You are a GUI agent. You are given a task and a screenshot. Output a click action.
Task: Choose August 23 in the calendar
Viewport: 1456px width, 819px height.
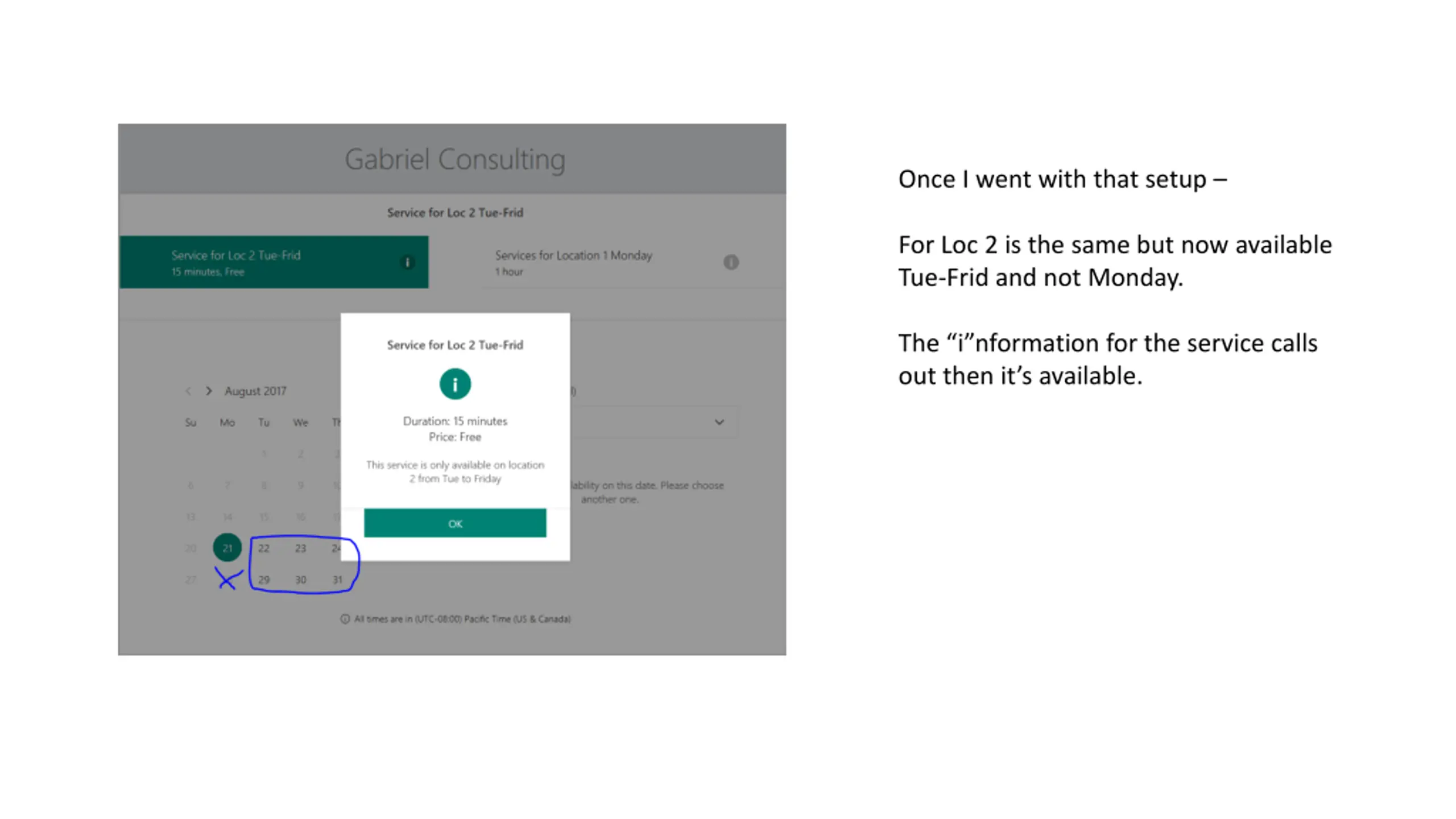300,548
